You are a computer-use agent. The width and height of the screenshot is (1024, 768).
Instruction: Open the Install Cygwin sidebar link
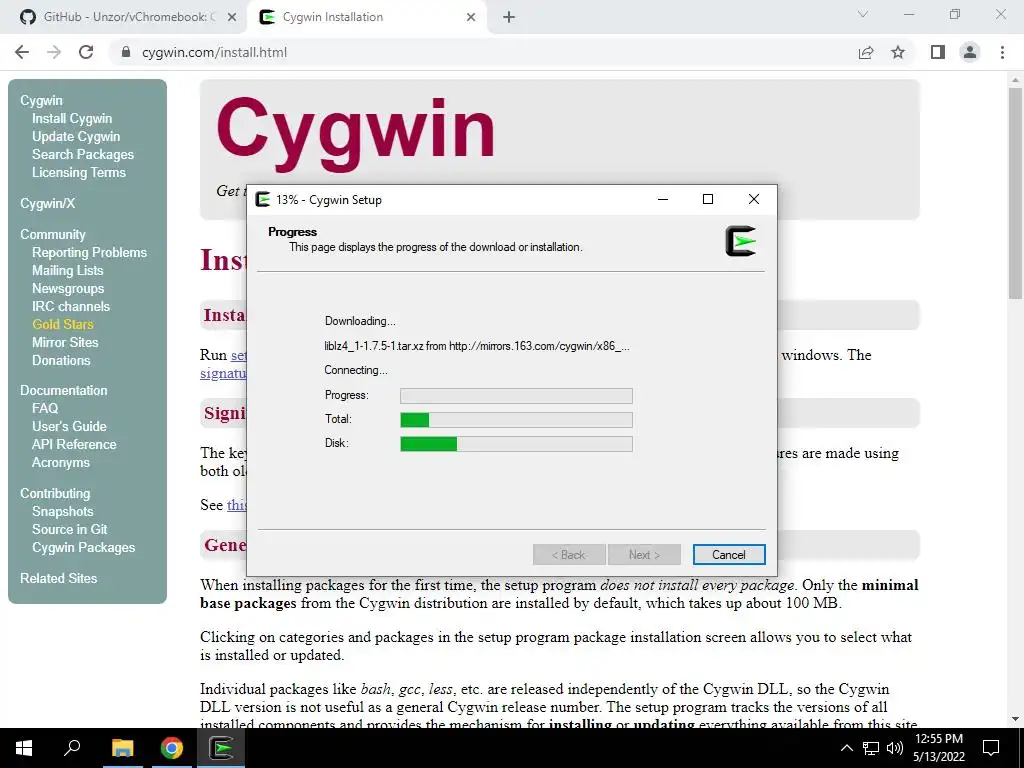tap(72, 118)
